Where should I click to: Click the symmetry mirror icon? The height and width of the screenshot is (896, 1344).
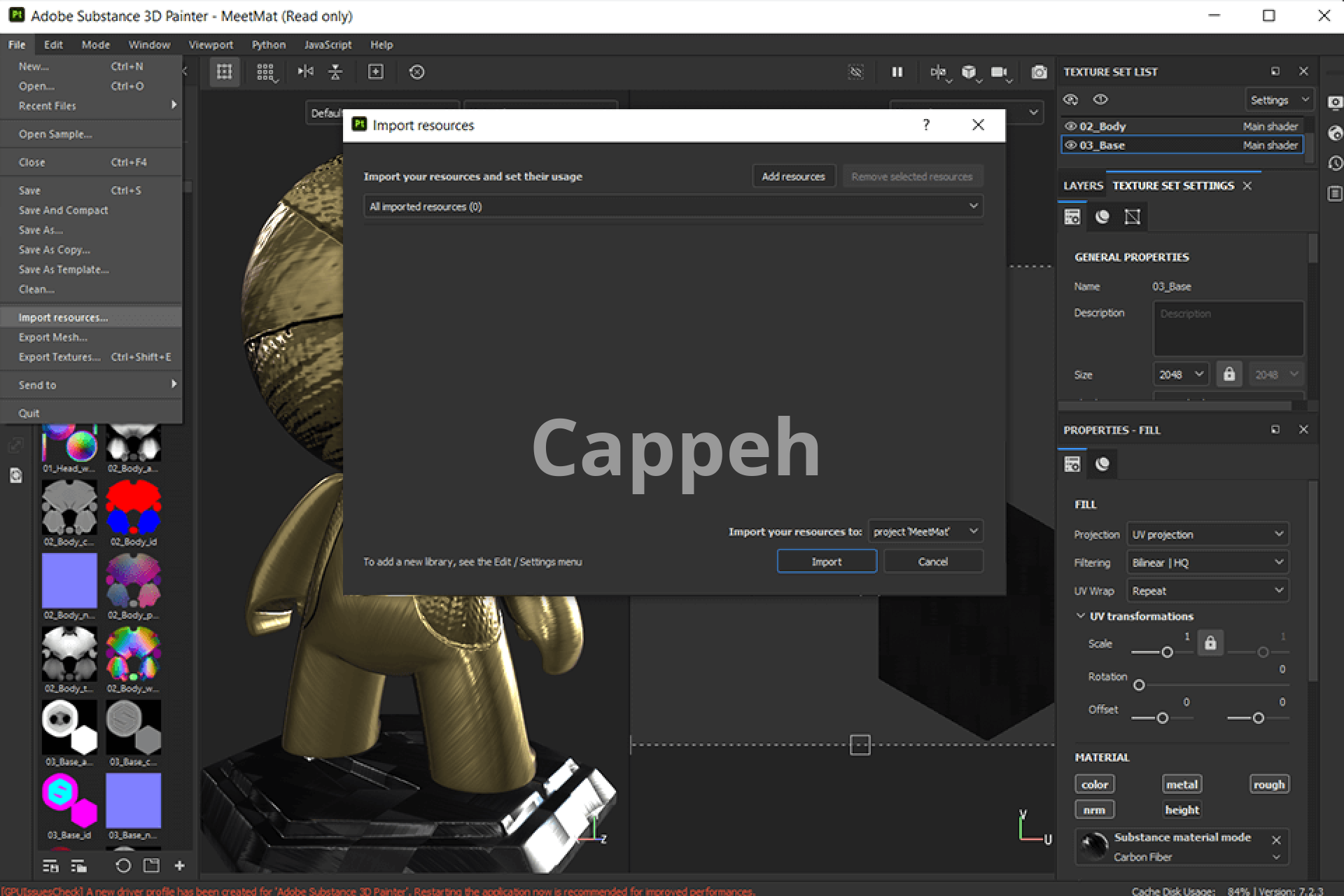[306, 71]
